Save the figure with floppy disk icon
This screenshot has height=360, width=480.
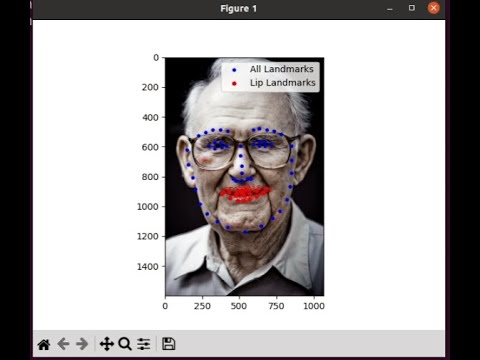(x=168, y=344)
